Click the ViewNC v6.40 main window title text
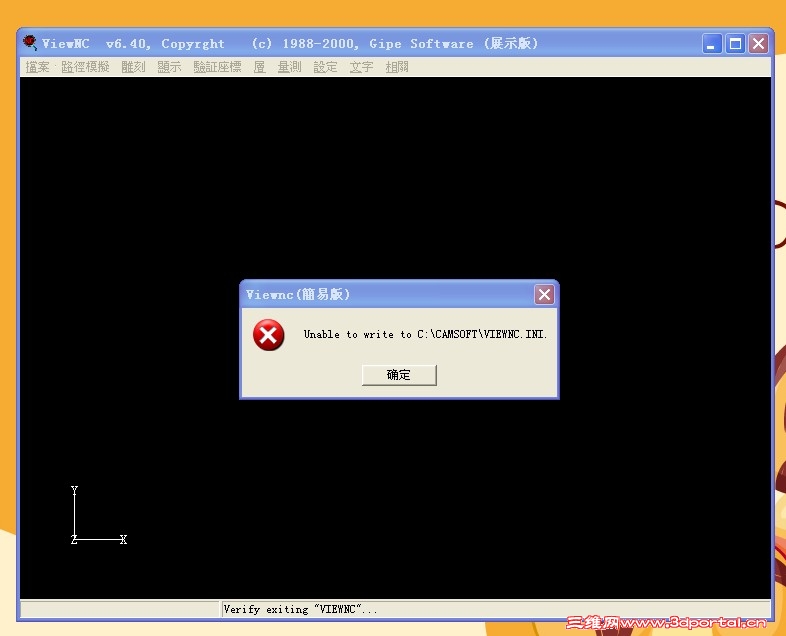Image resolution: width=786 pixels, height=636 pixels. point(290,44)
